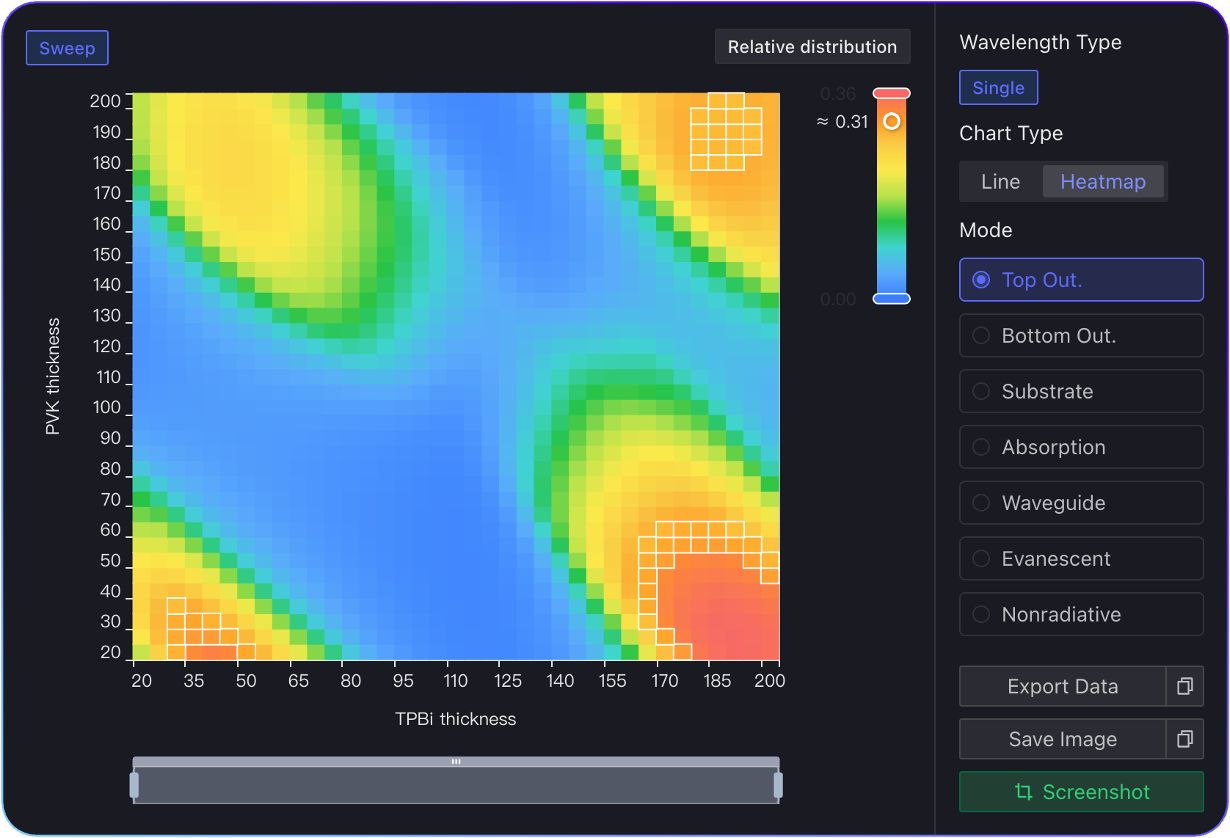Select the Waveguide mode option
Screen dimensions: 1230x838
tap(1081, 503)
